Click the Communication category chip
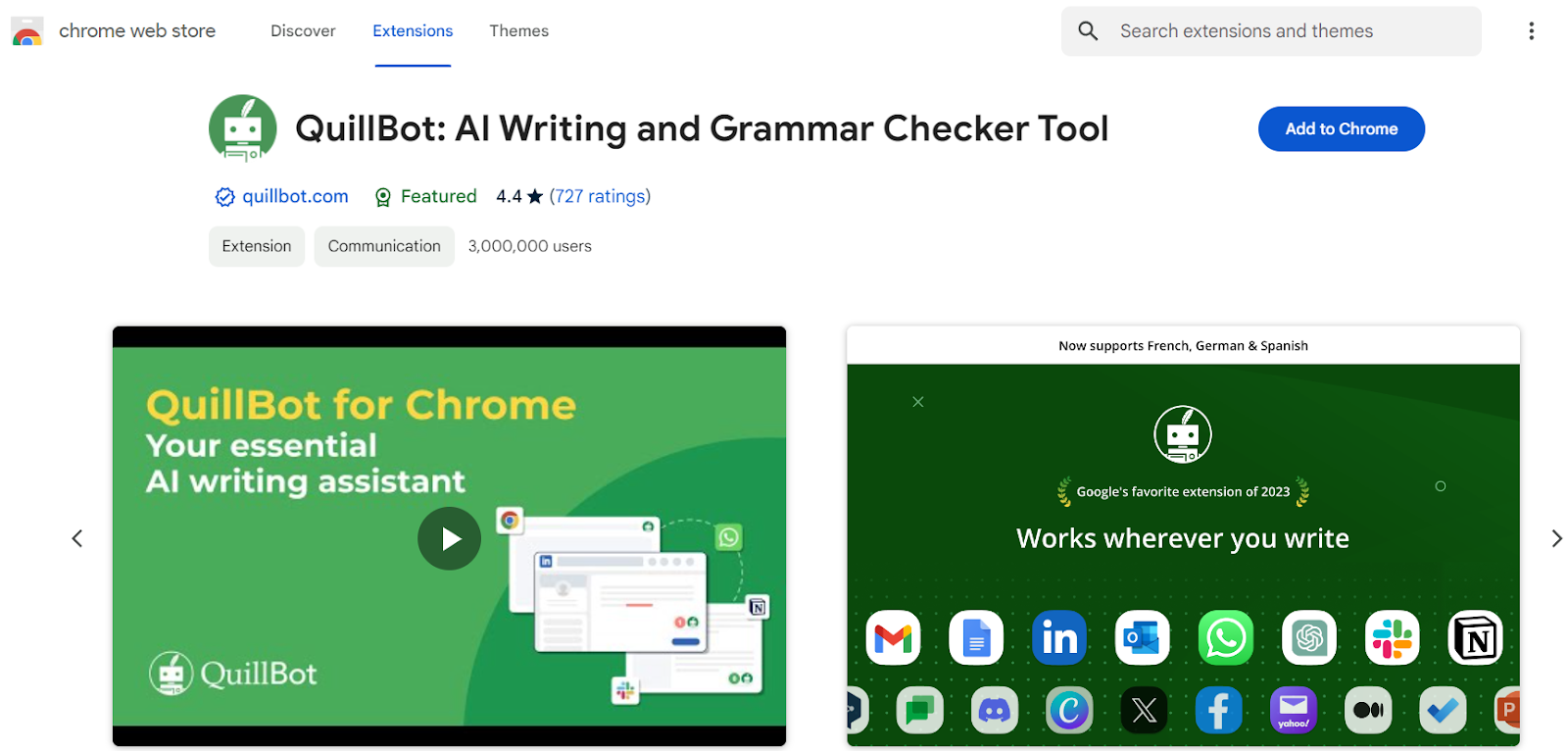 coord(384,246)
